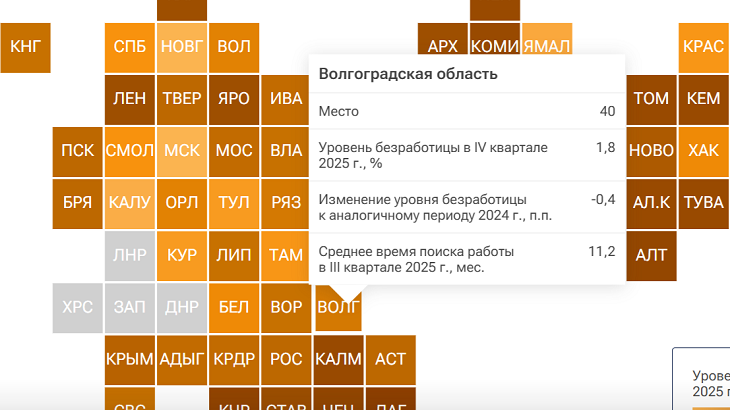Image resolution: width=730 pixels, height=410 pixels.
Task: Click the НОВГ region tile
Action: [181, 46]
